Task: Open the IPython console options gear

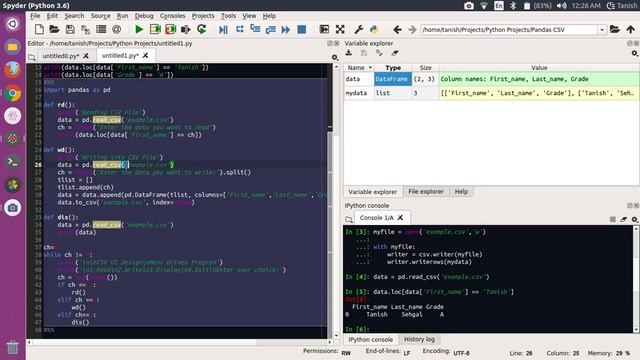Action: [635, 220]
